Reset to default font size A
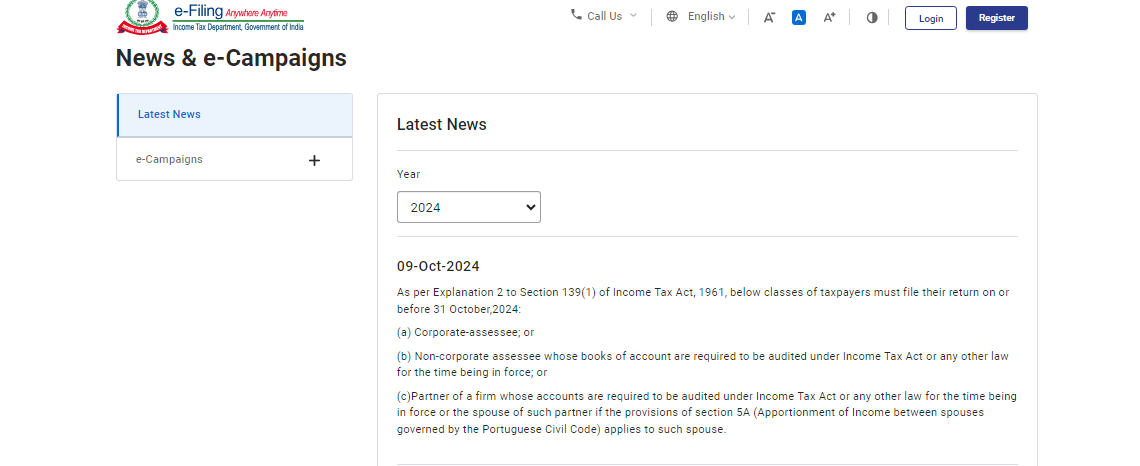1140x466 pixels. coord(799,17)
